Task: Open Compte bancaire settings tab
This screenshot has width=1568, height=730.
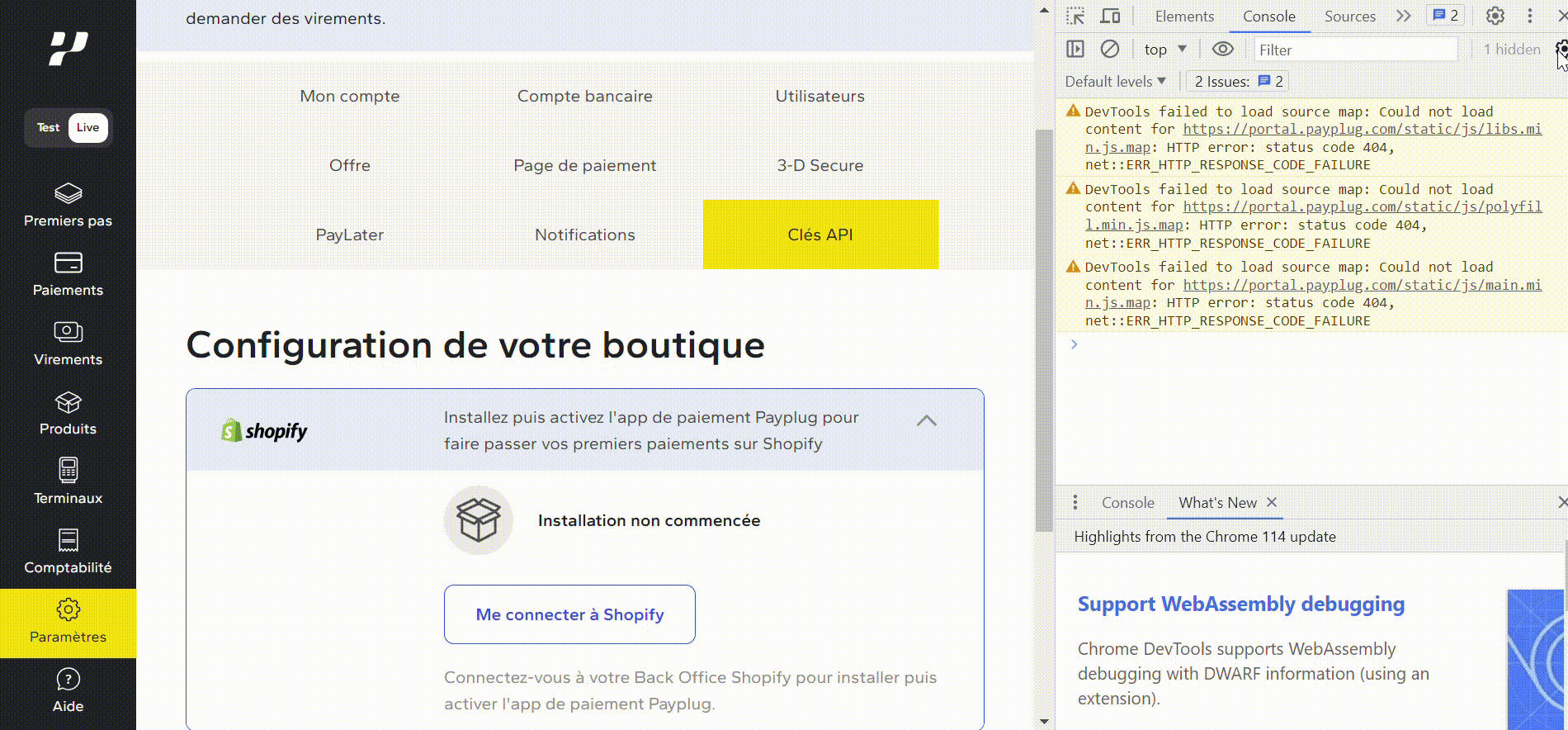Action: [x=585, y=96]
